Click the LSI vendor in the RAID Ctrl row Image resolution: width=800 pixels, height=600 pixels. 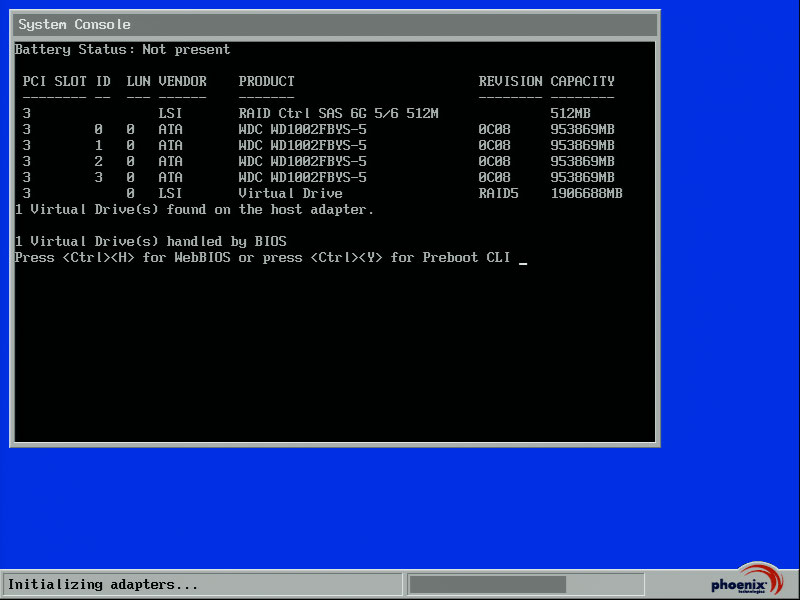pos(170,113)
